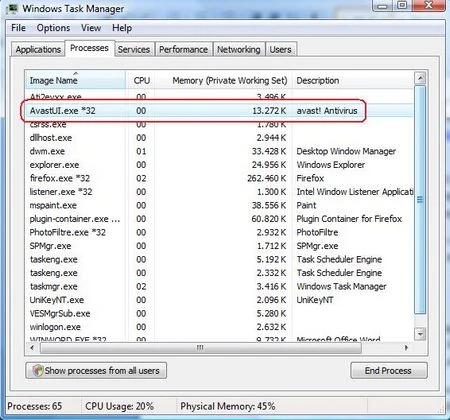Select the Processes tab
450x420 pixels.
tap(89, 48)
